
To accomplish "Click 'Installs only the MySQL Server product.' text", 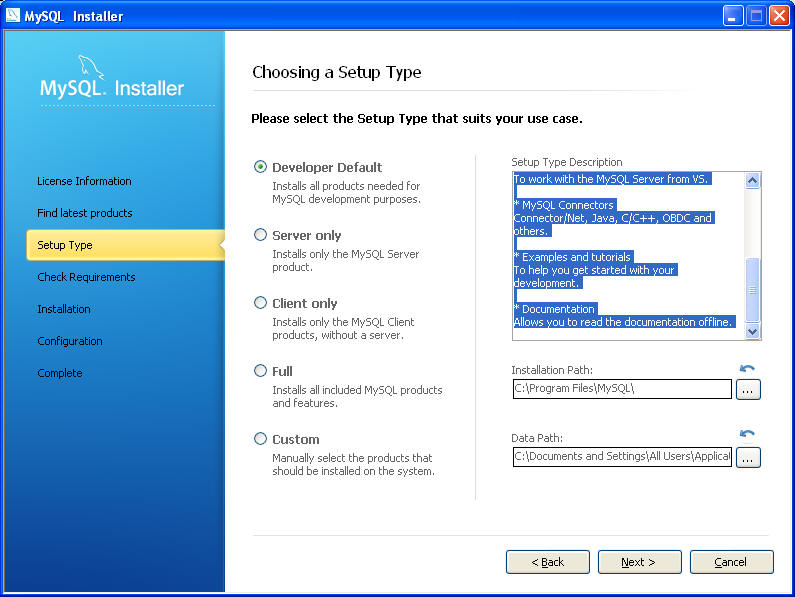I will click(346, 261).
